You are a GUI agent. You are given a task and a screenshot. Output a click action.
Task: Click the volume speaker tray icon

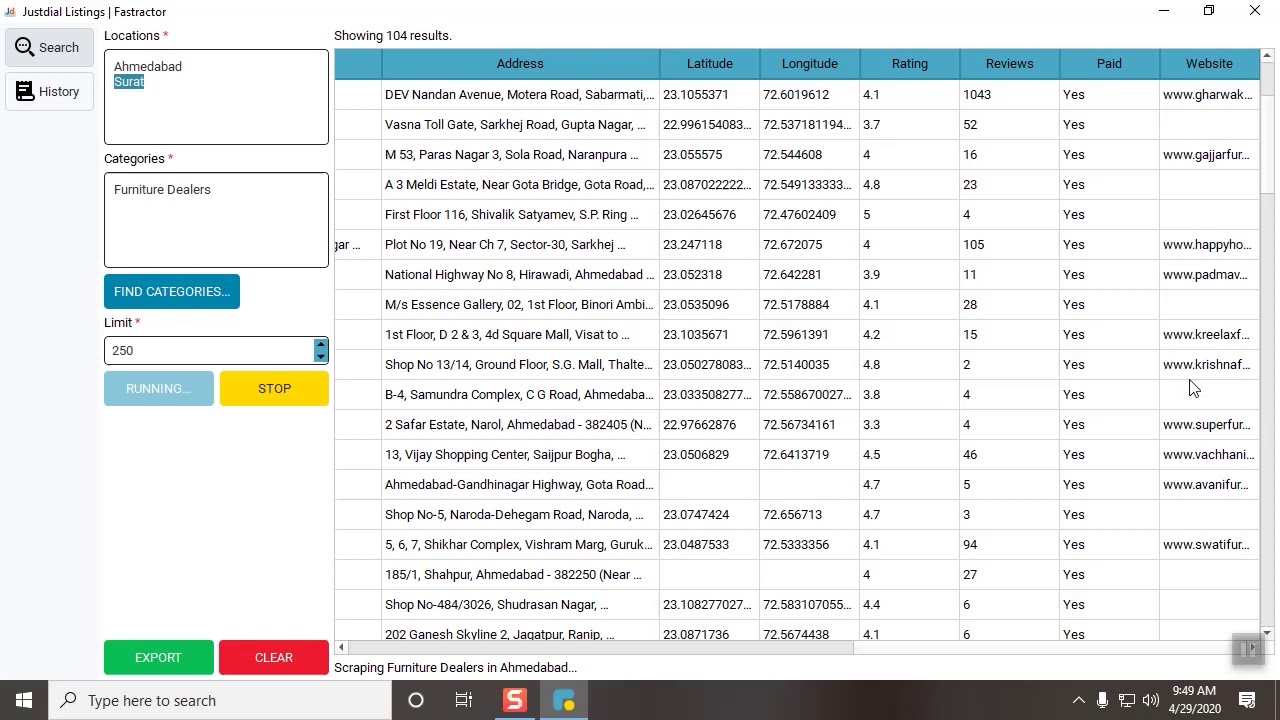pyautogui.click(x=1151, y=700)
